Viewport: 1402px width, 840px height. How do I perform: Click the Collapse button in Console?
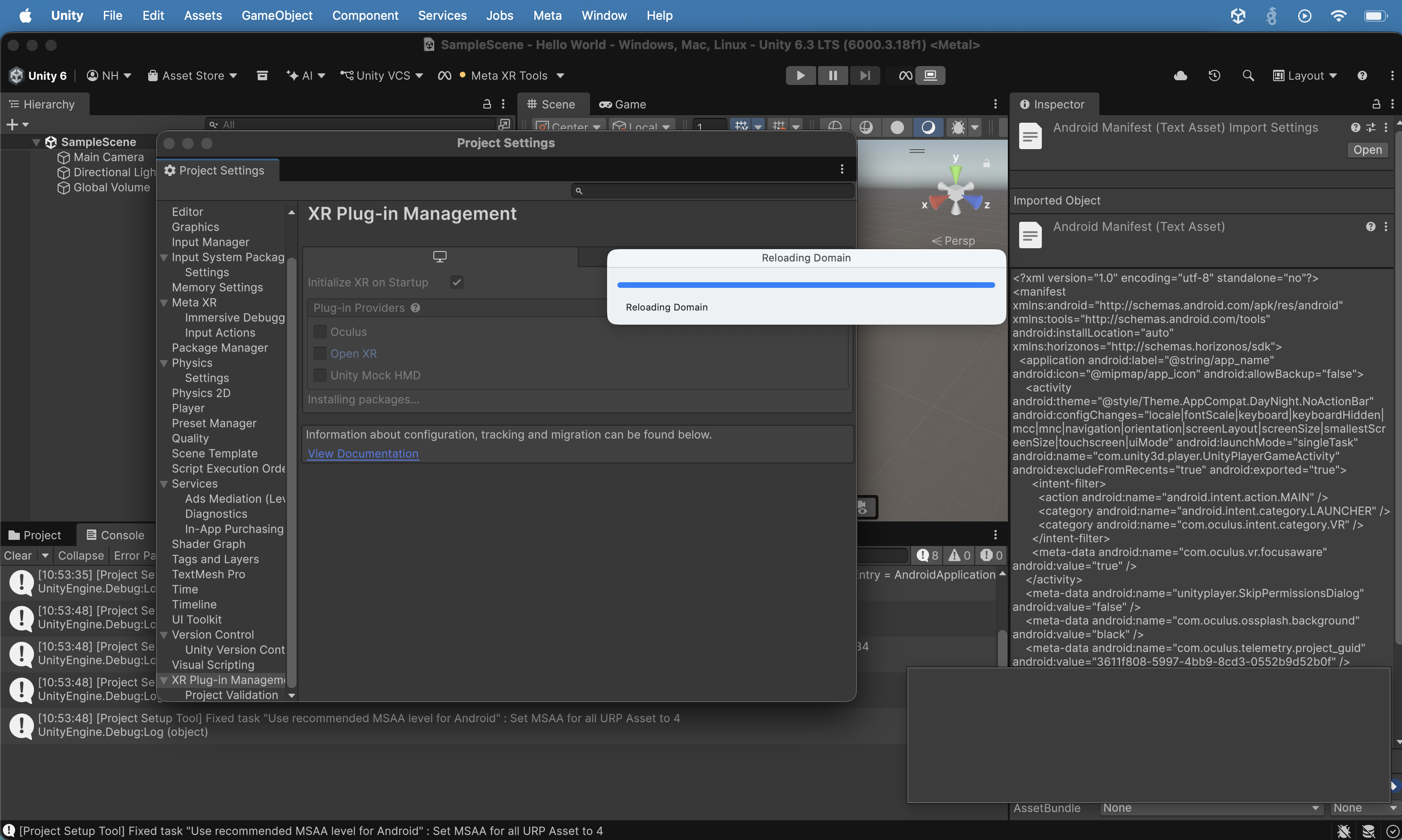[x=81, y=555]
